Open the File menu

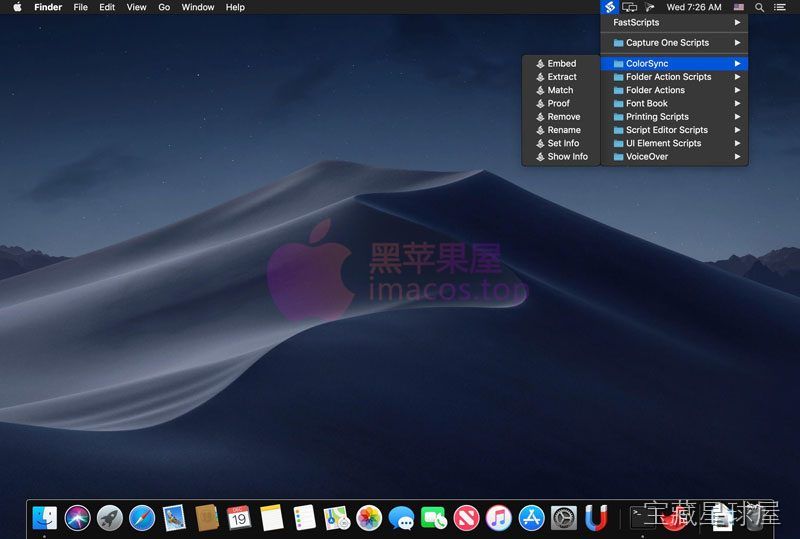click(x=81, y=7)
